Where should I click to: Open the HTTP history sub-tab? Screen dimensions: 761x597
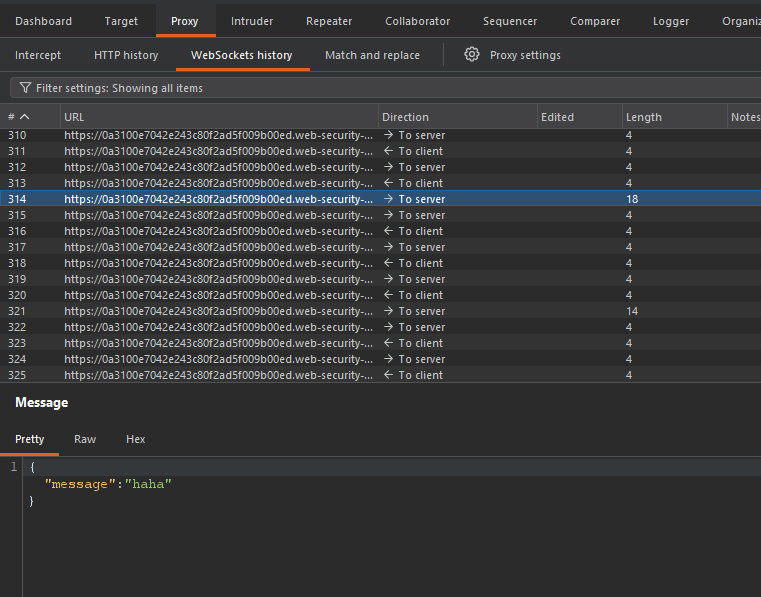pos(126,55)
